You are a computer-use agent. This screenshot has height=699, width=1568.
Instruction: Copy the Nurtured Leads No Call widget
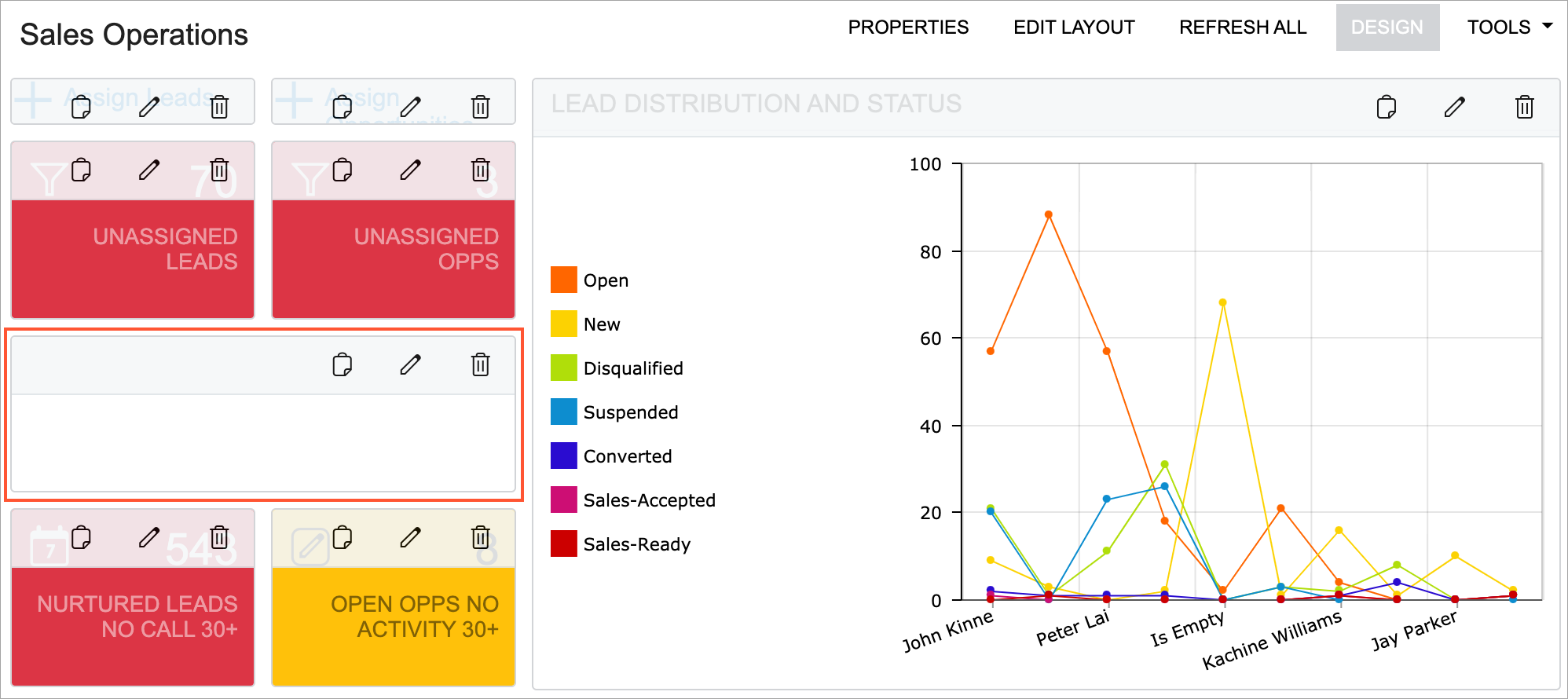tap(81, 537)
